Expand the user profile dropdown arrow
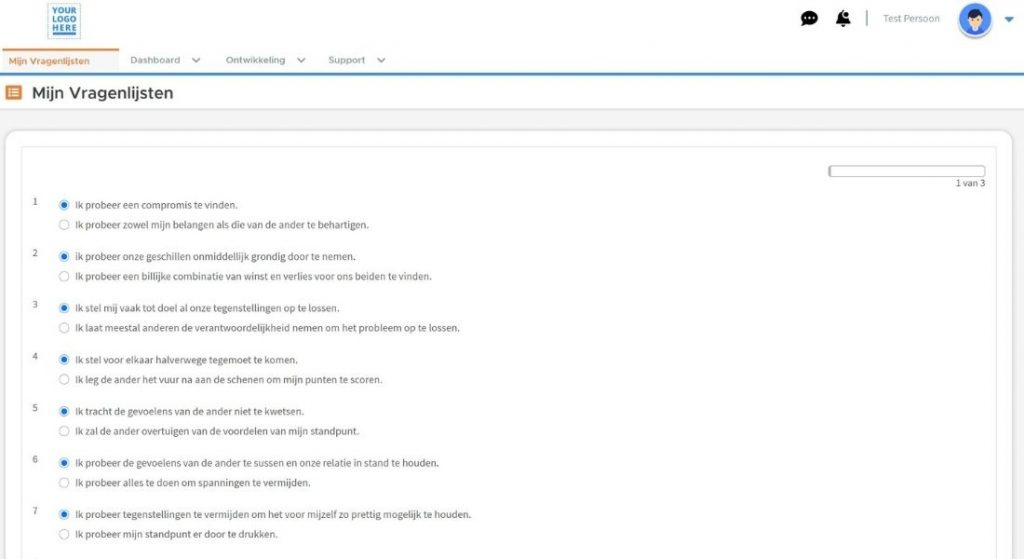Image resolution: width=1024 pixels, height=559 pixels. coord(1008,19)
